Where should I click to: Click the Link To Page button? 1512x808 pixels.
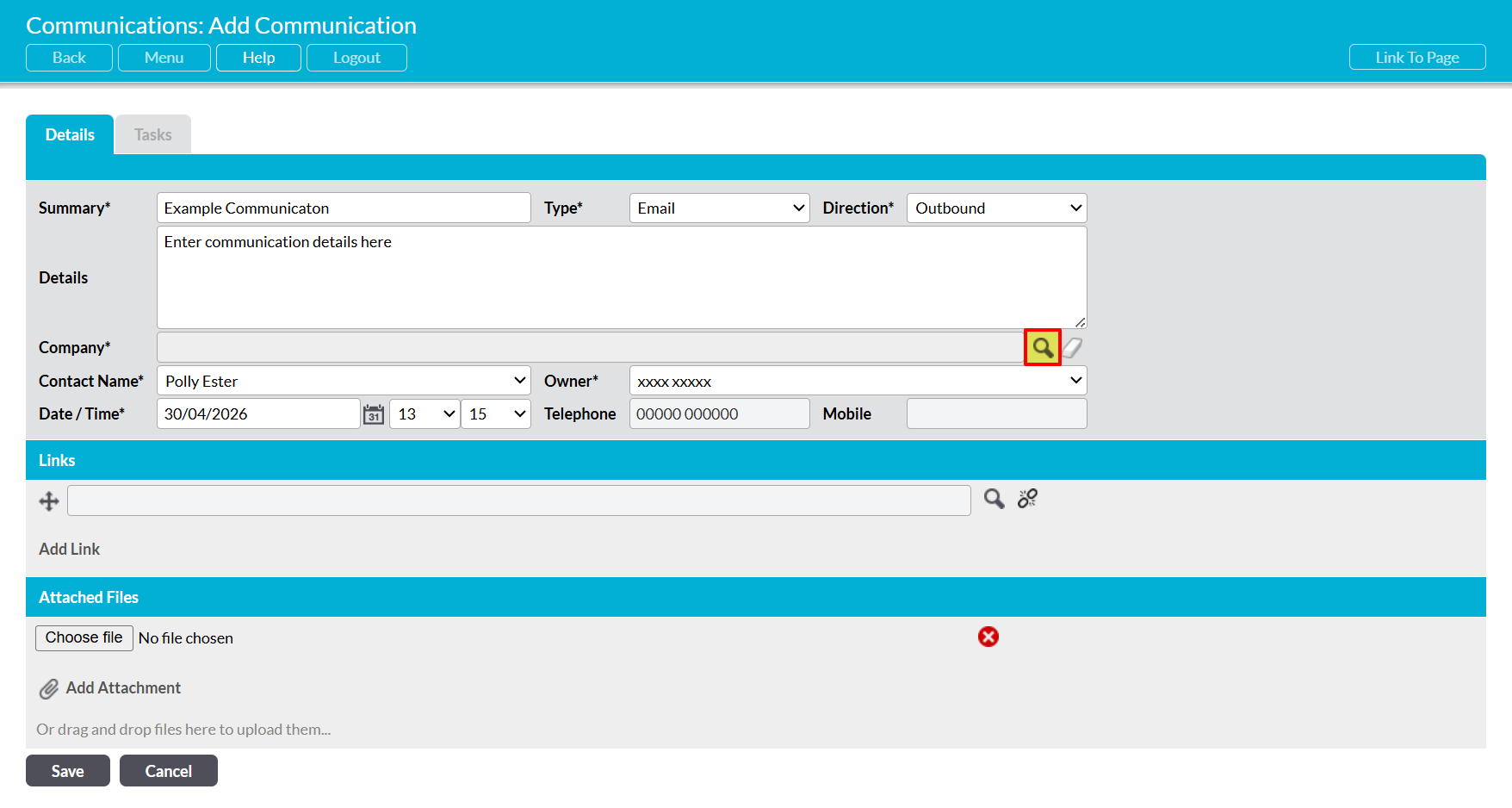[1416, 58]
